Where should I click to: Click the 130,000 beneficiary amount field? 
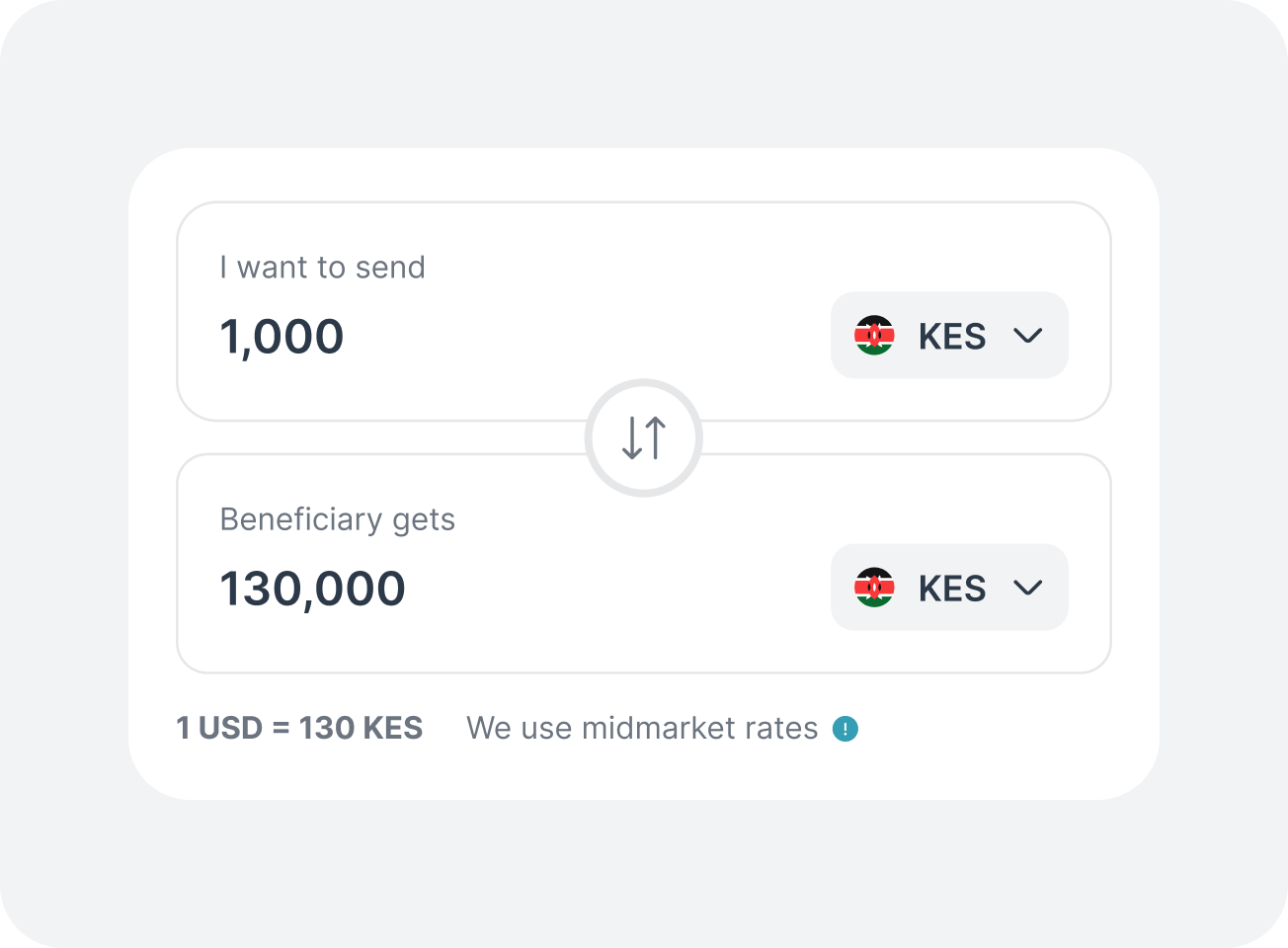(x=312, y=588)
